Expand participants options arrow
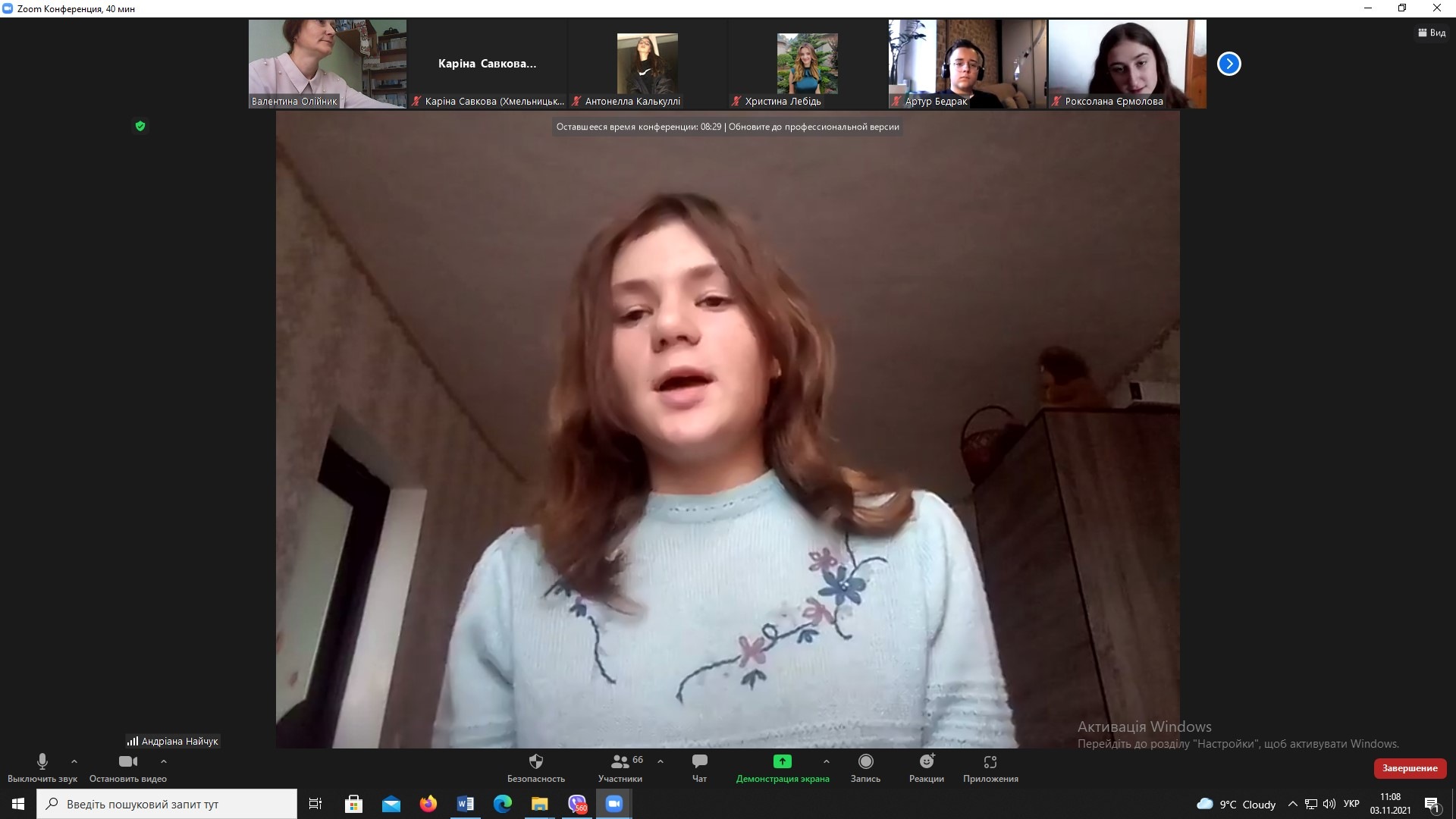Image resolution: width=1456 pixels, height=819 pixels. click(x=661, y=761)
